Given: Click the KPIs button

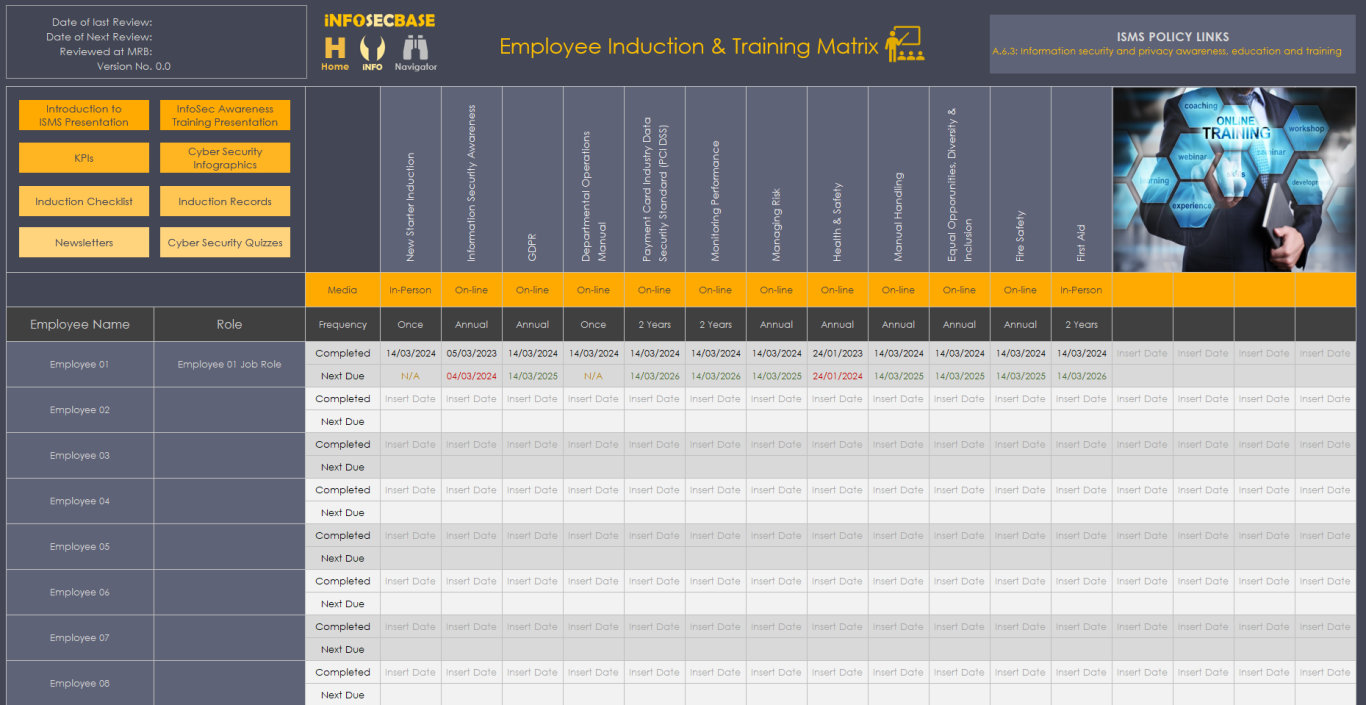Looking at the screenshot, I should [x=84, y=158].
